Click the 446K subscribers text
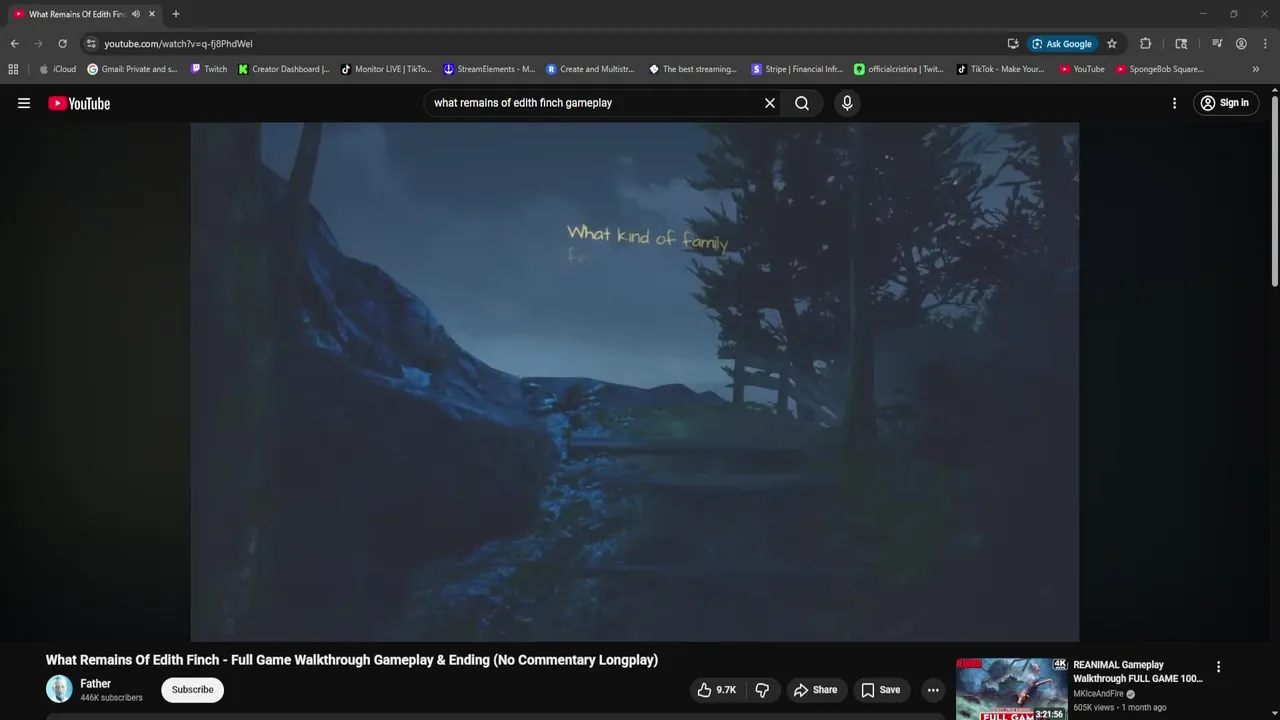The image size is (1280, 720). pos(111,698)
